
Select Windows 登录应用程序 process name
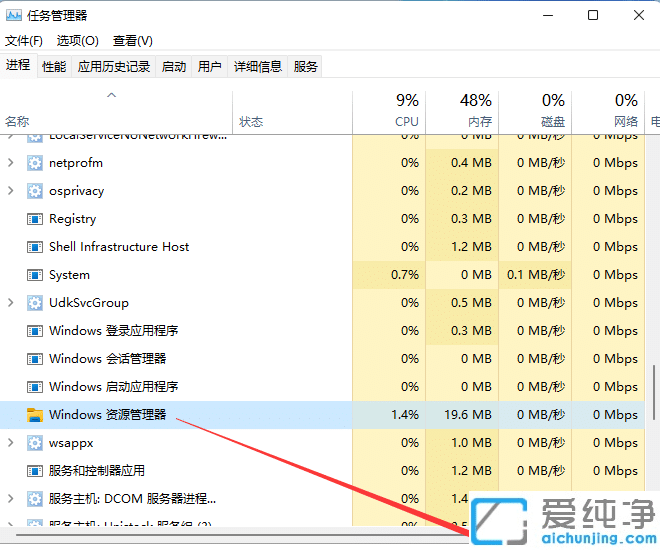coord(114,331)
